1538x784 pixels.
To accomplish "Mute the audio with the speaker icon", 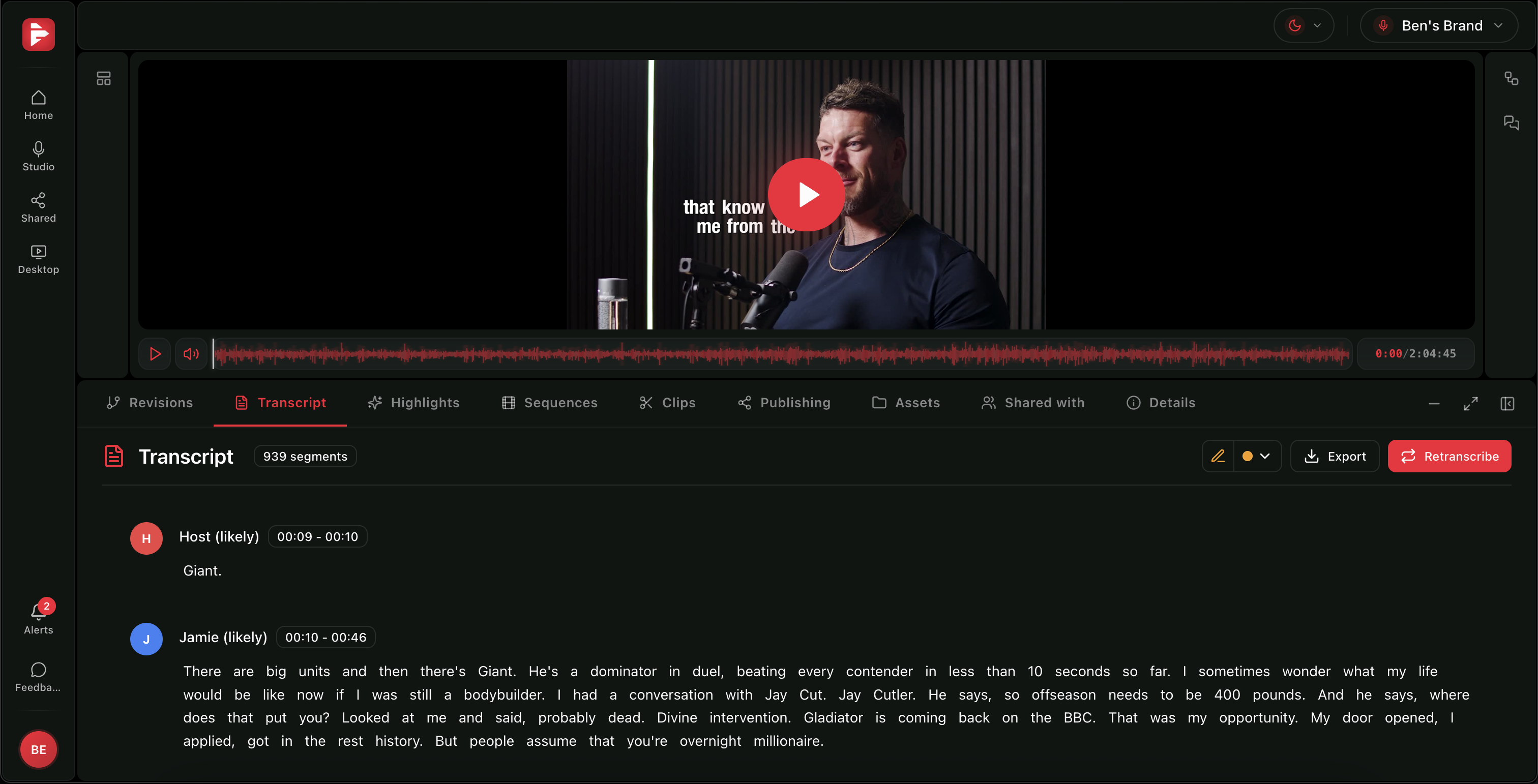I will point(191,353).
